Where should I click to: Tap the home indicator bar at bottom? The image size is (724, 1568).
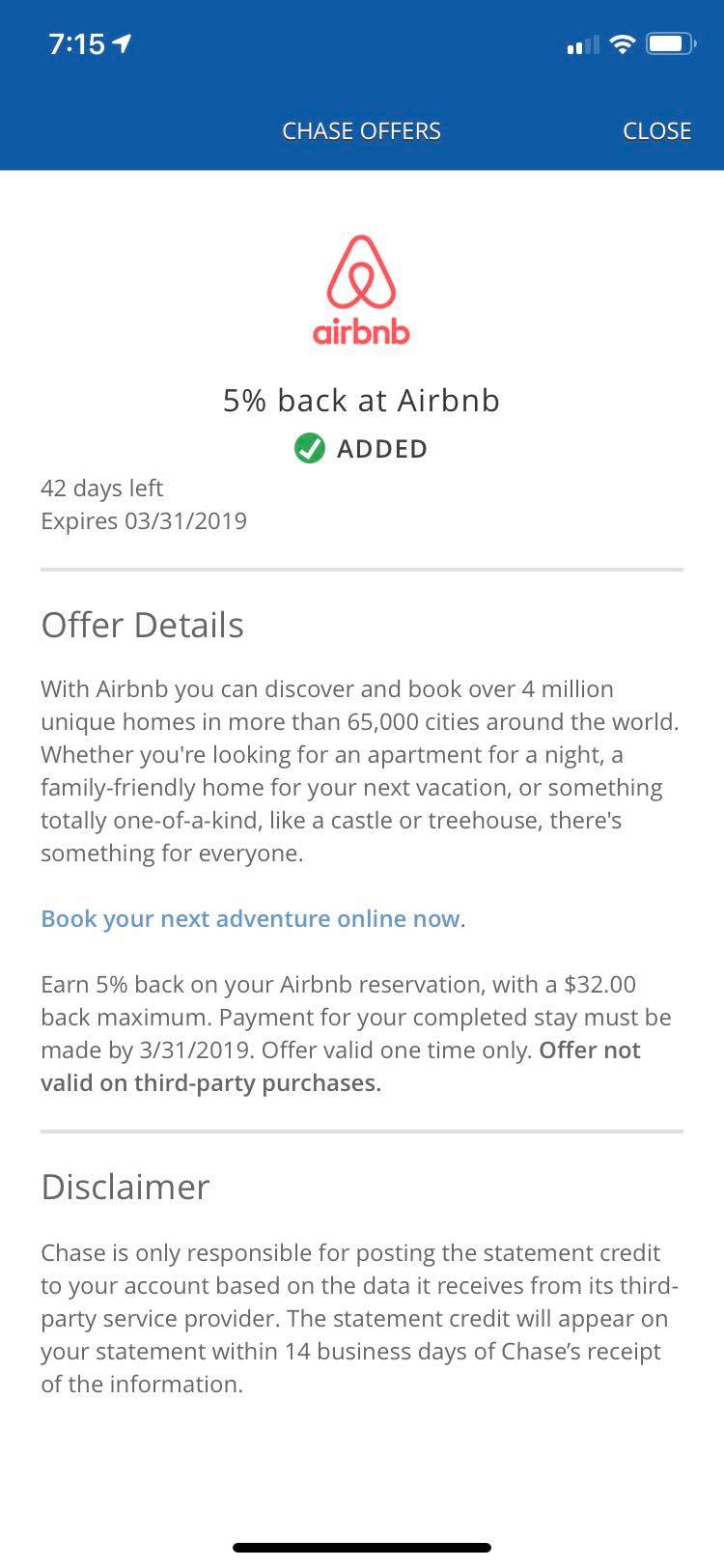pos(361,1547)
